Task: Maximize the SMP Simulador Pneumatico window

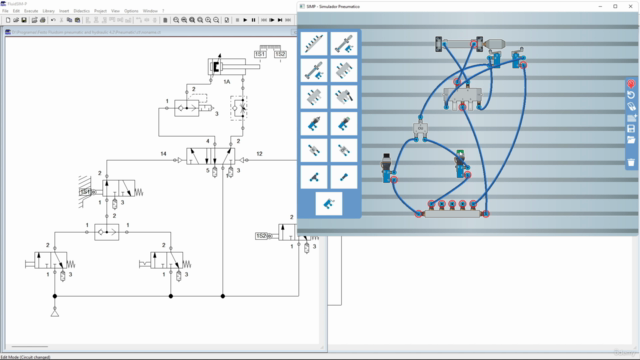Action: pyautogui.click(x=615, y=7)
